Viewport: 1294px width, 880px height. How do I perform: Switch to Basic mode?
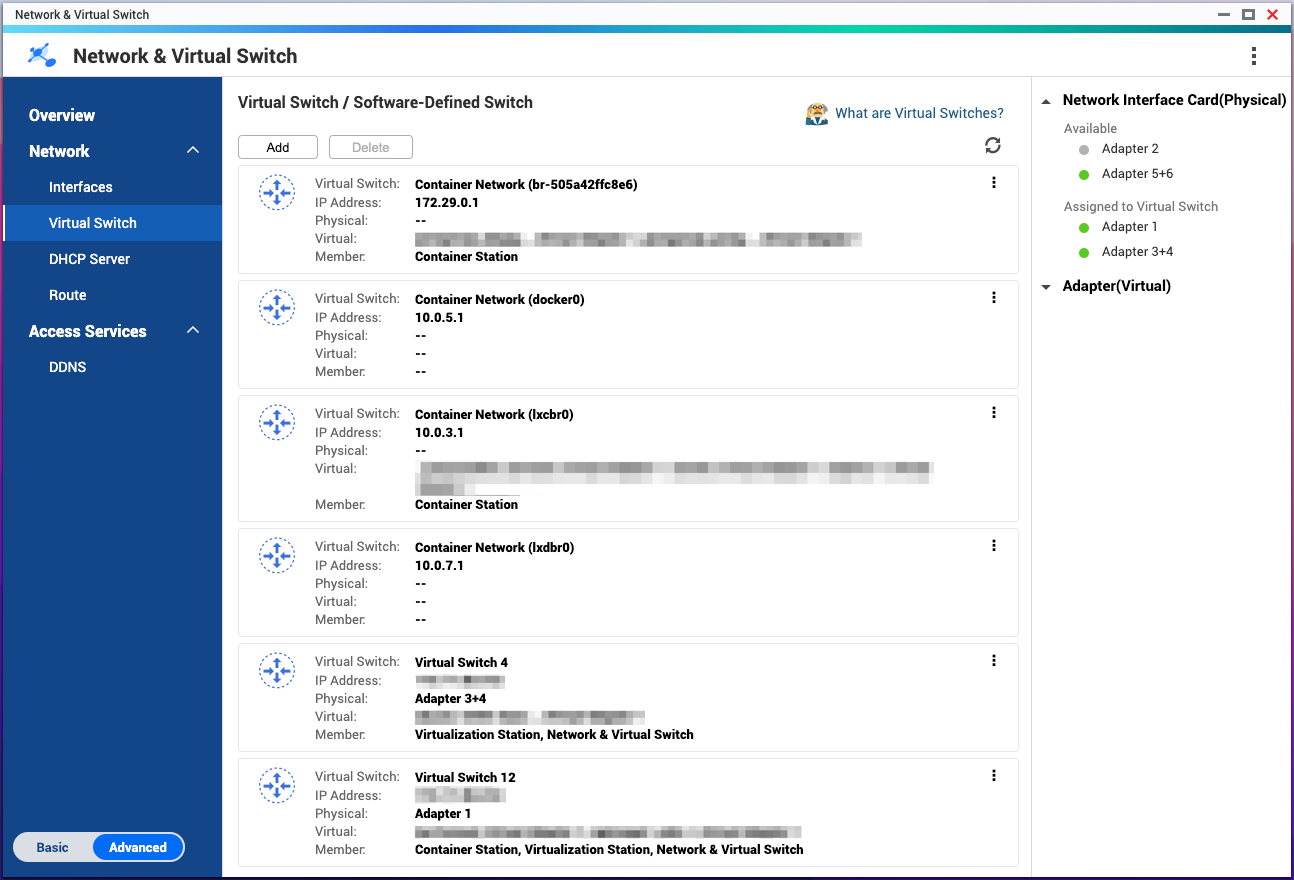point(53,847)
